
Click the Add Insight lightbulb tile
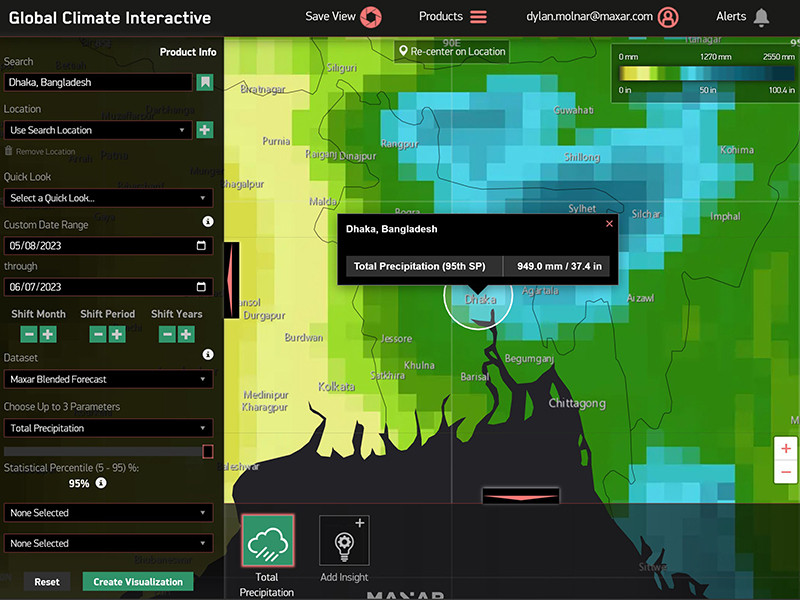(x=344, y=541)
